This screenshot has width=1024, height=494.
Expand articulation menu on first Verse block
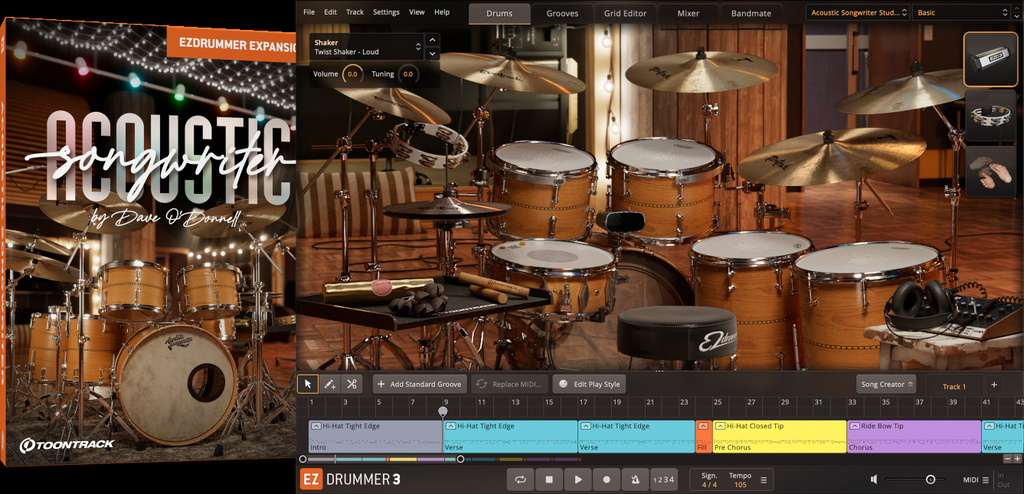[451, 426]
